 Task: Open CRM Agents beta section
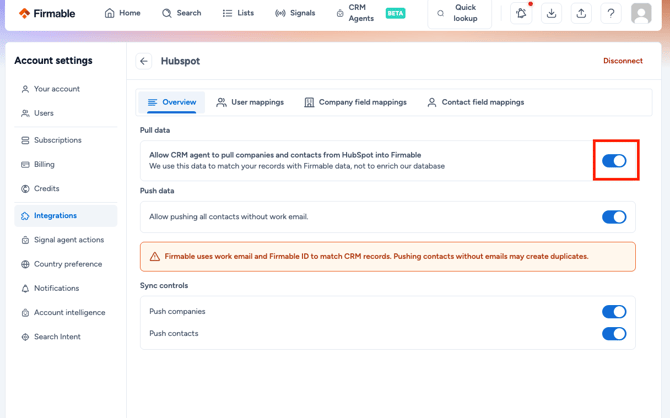[370, 13]
